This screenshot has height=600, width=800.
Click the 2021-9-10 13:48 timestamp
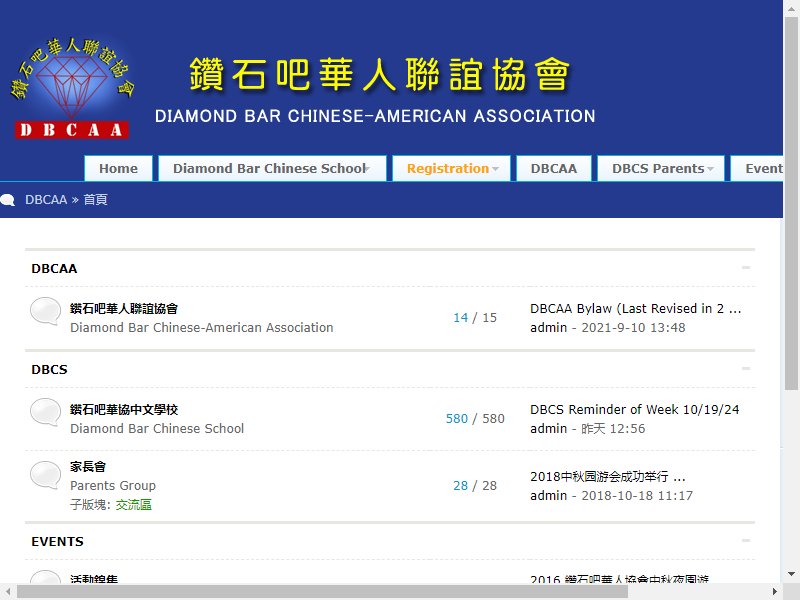click(x=633, y=328)
